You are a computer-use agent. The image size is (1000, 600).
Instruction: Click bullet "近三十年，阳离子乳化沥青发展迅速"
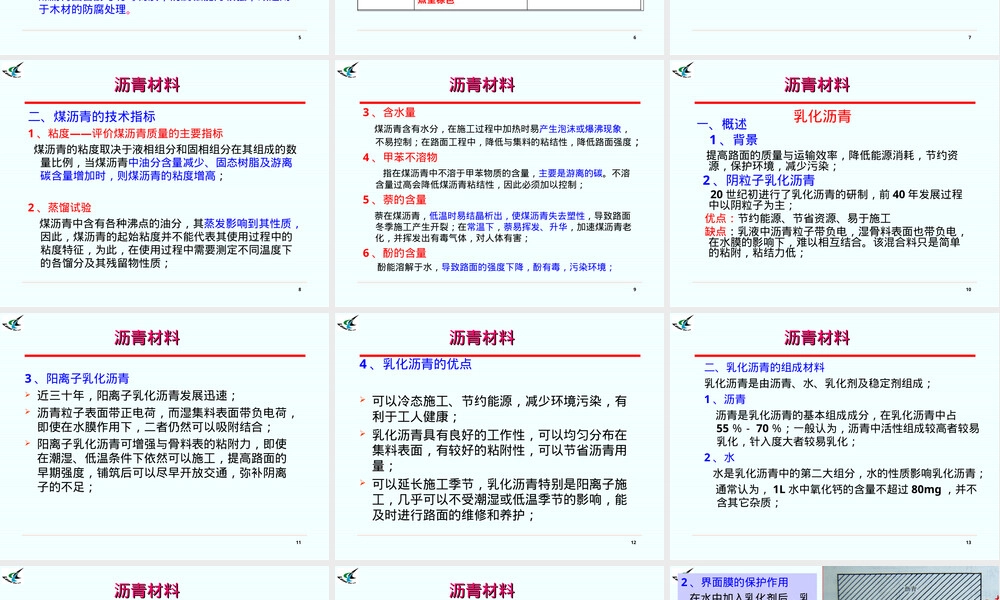click(x=137, y=395)
